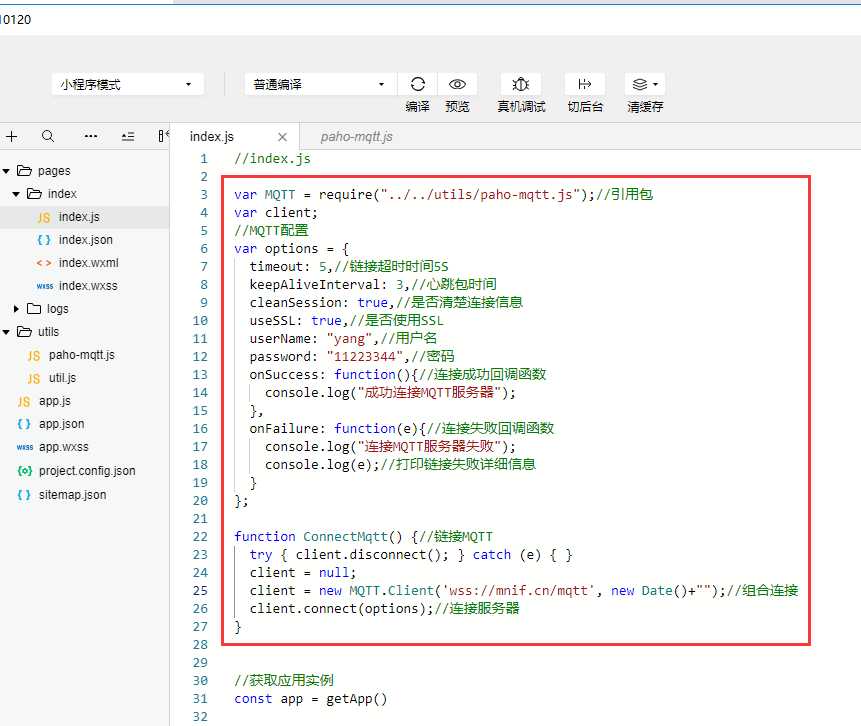Collapse the utils folder arrow
Image resolution: width=861 pixels, height=726 pixels.
point(6,332)
